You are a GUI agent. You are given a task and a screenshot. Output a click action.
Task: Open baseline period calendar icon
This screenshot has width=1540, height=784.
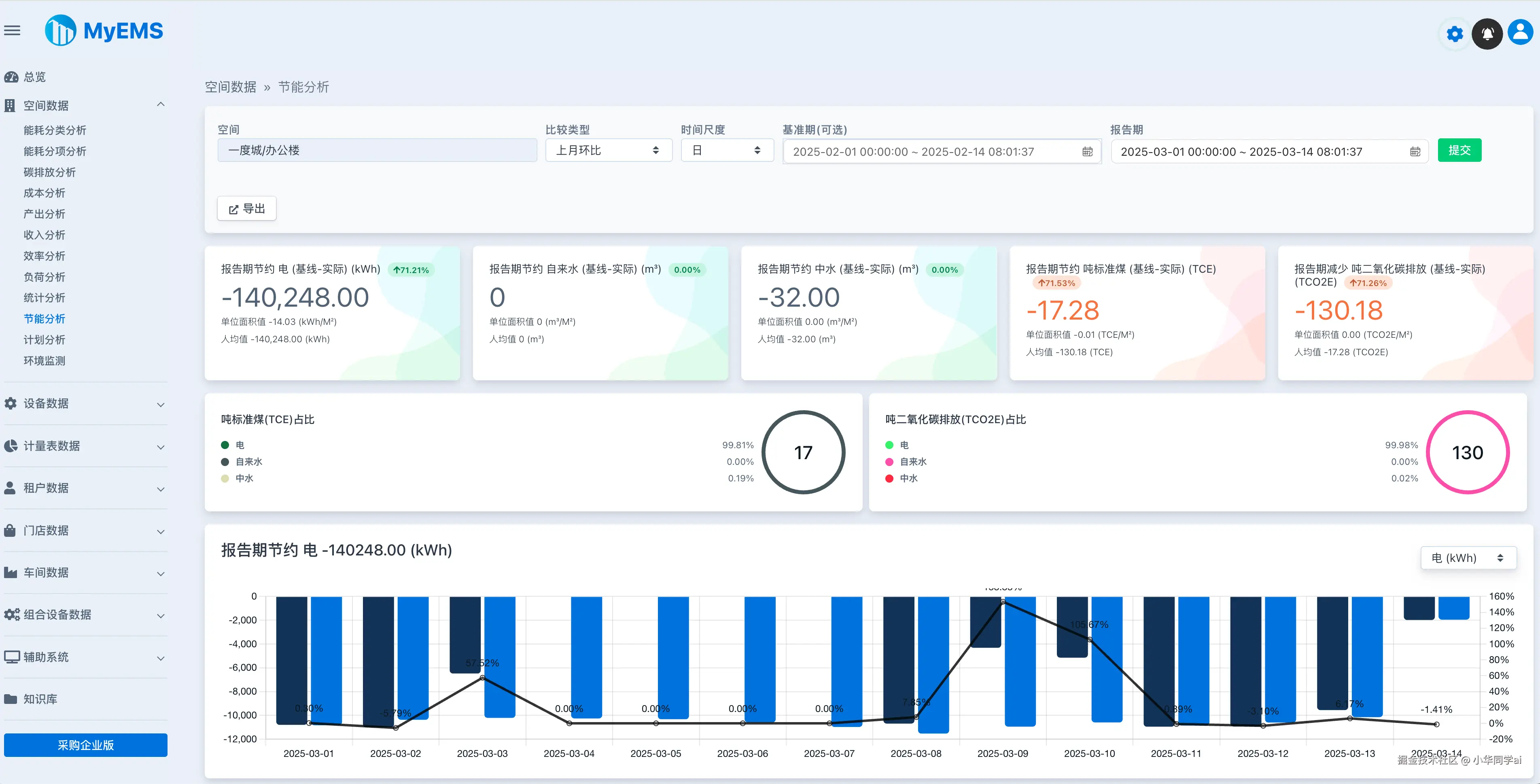[x=1087, y=152]
